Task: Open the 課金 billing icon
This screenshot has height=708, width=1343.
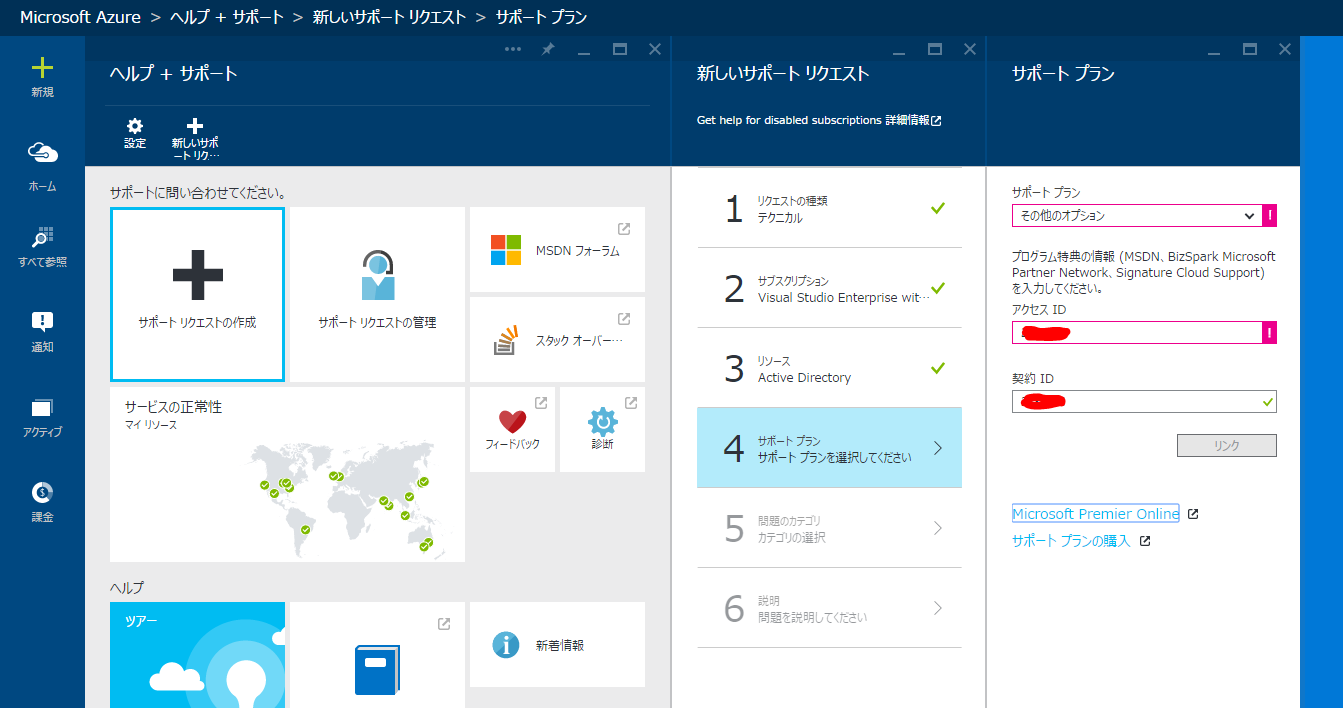Action: click(x=42, y=492)
